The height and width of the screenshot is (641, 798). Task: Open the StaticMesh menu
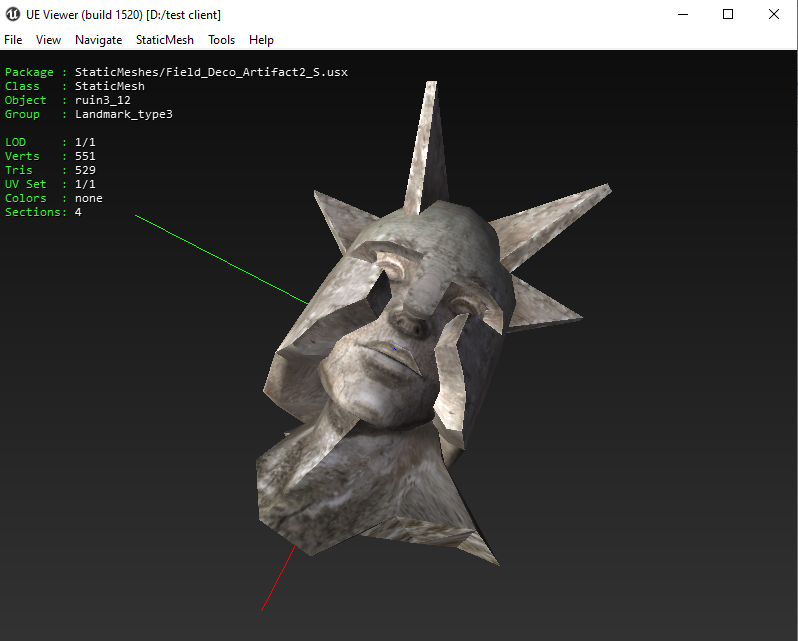[165, 40]
